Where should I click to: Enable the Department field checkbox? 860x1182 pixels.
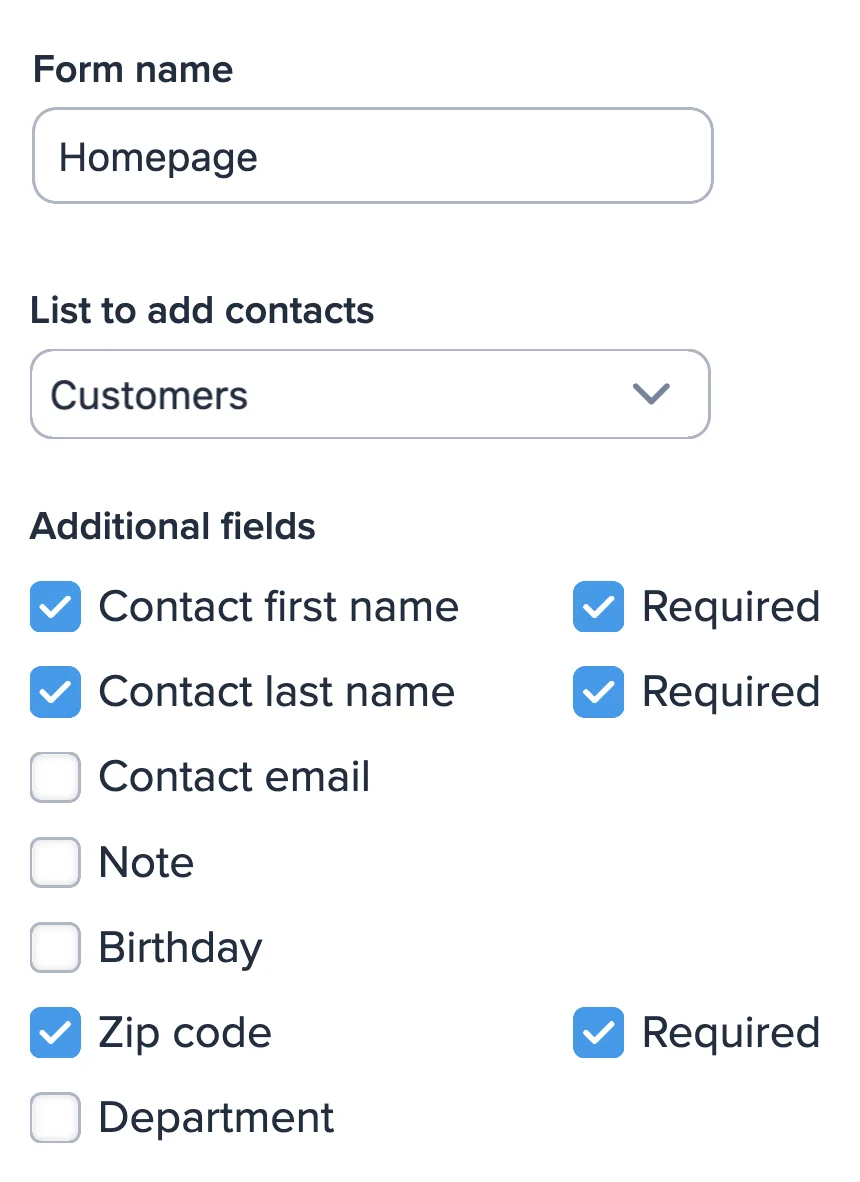(55, 1117)
